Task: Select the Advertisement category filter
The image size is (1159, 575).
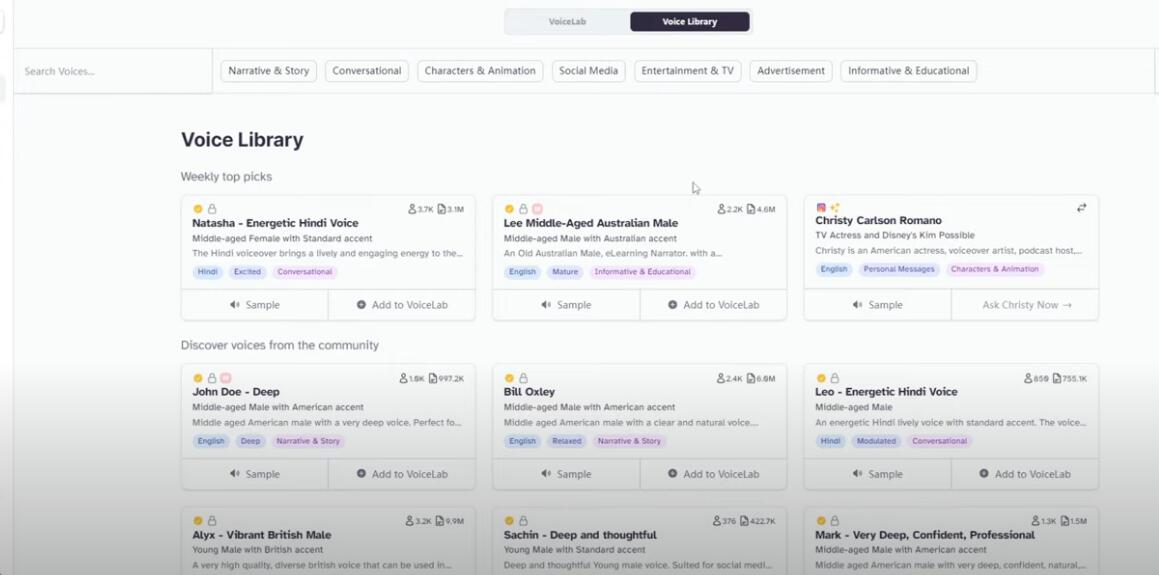Action: tap(790, 71)
